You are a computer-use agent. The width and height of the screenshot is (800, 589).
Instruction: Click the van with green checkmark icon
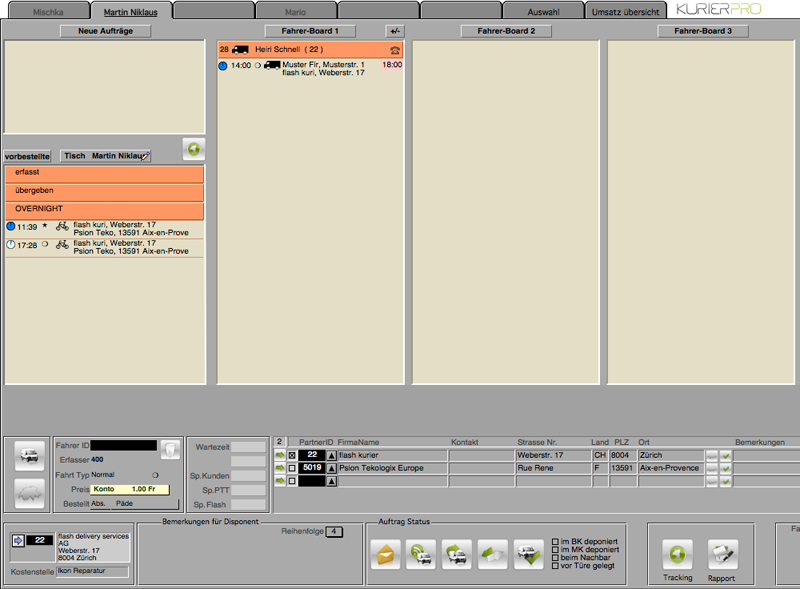point(529,554)
